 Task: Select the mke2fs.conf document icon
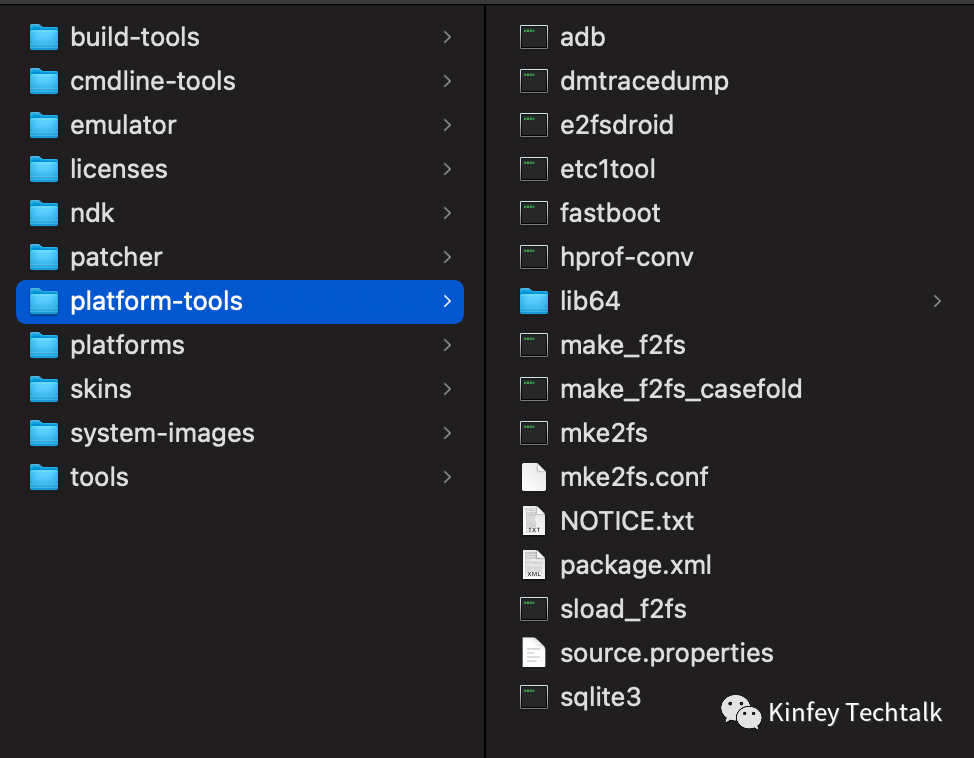coord(534,477)
